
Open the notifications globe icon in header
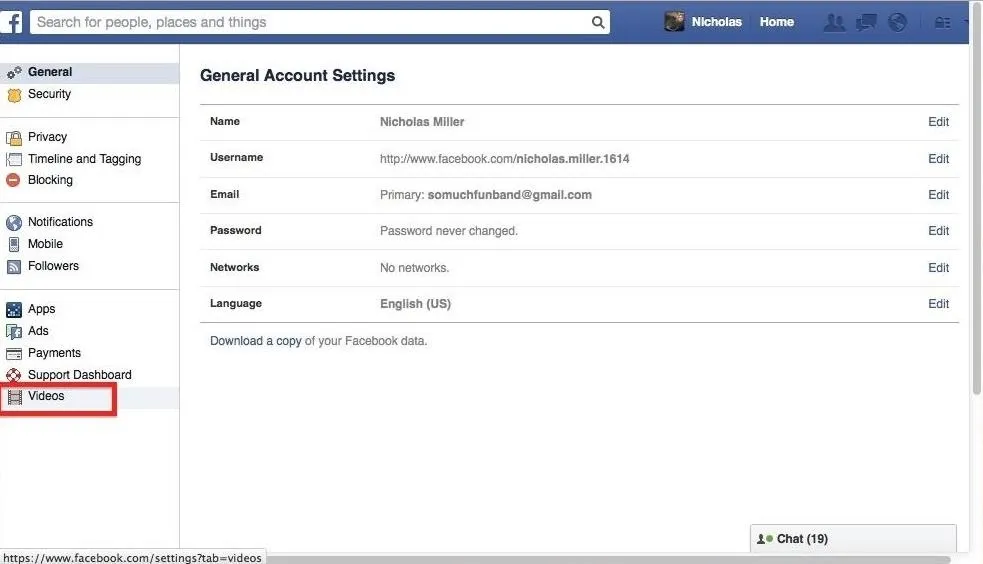[x=897, y=23]
